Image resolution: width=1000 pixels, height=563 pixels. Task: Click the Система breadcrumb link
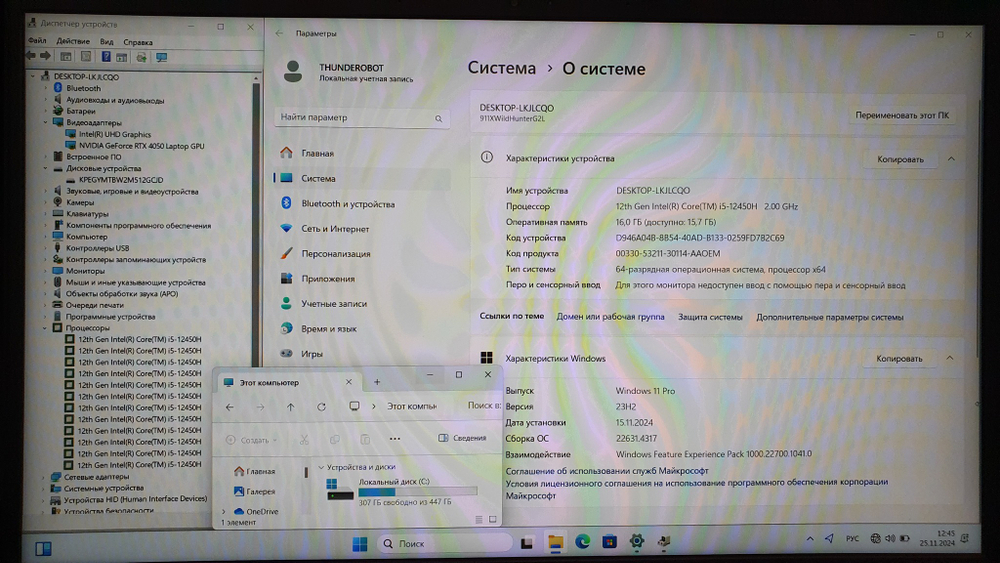[x=501, y=68]
